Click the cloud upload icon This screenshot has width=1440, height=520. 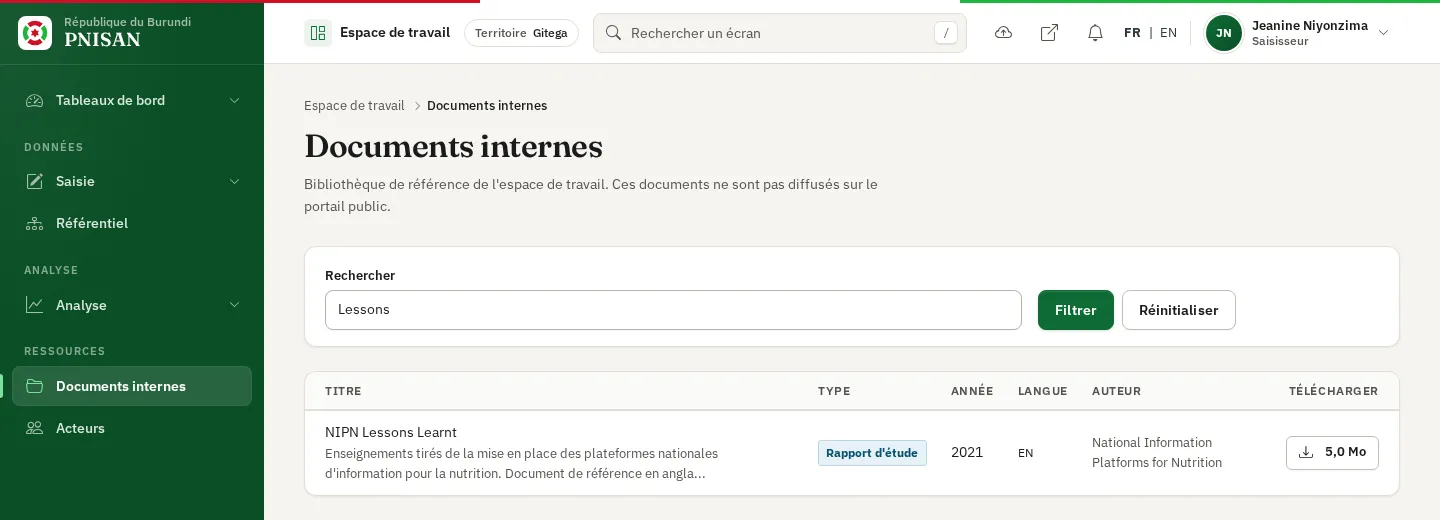[x=1003, y=33]
